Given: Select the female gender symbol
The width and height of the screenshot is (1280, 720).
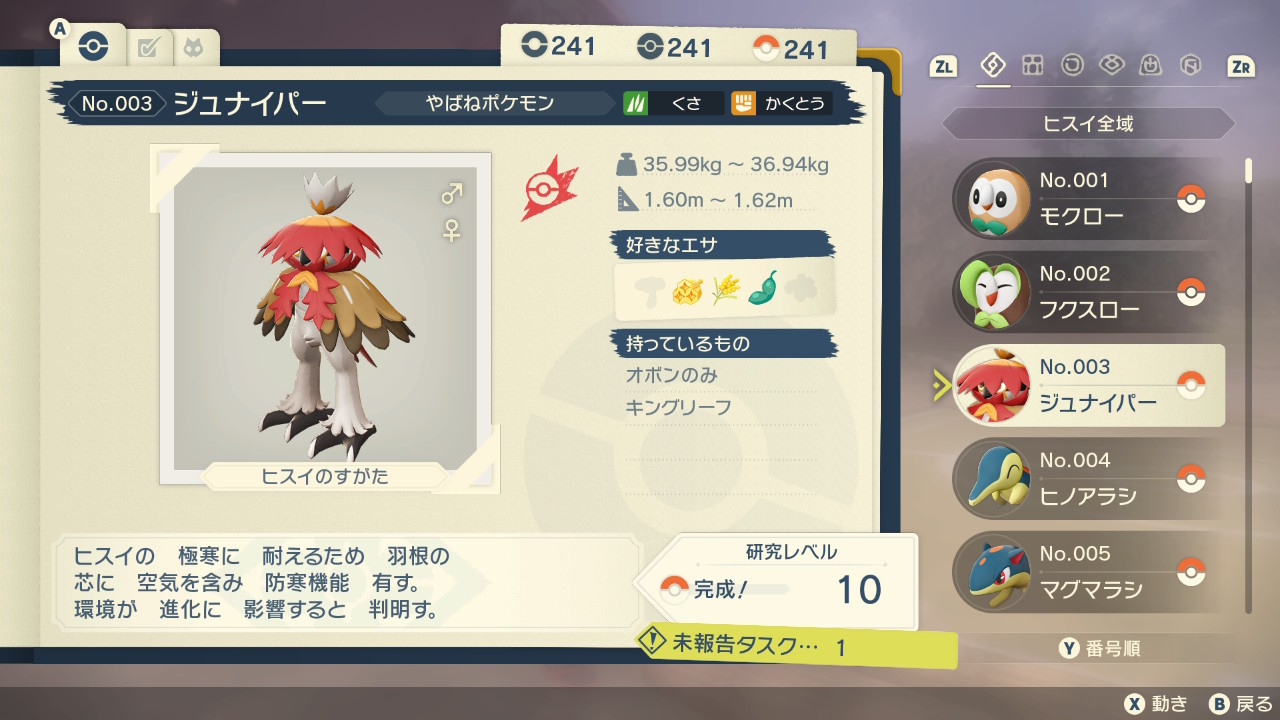Looking at the screenshot, I should point(452,230).
